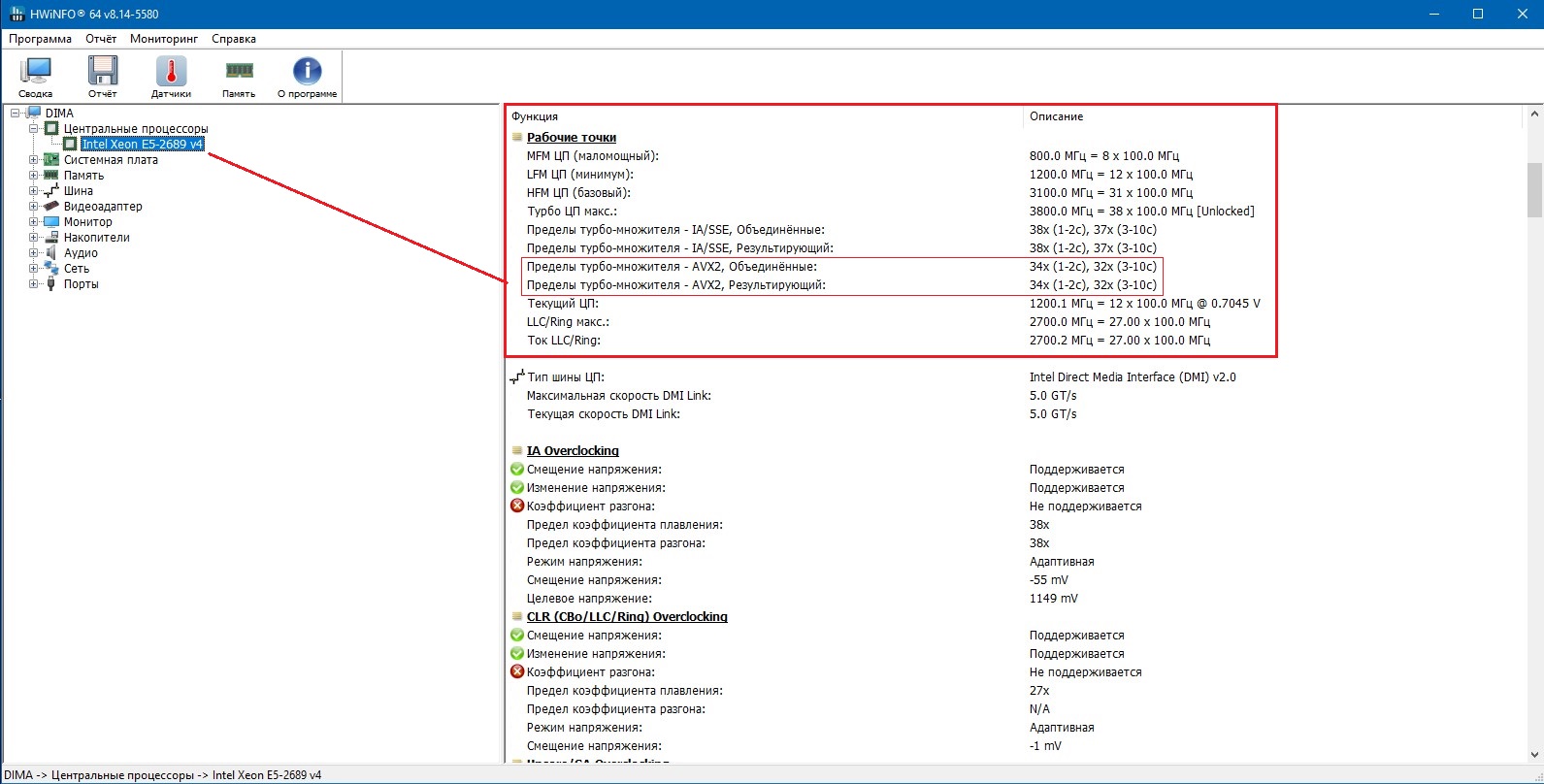Open the Мониторинг menu
Screen dimensions: 1544x784
click(x=164, y=39)
